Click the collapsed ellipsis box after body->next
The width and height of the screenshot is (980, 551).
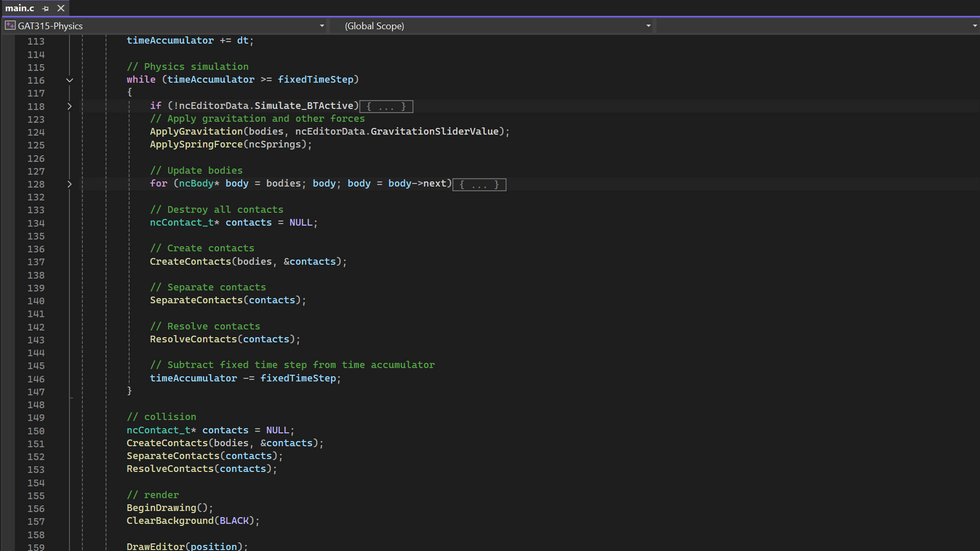[x=479, y=184]
